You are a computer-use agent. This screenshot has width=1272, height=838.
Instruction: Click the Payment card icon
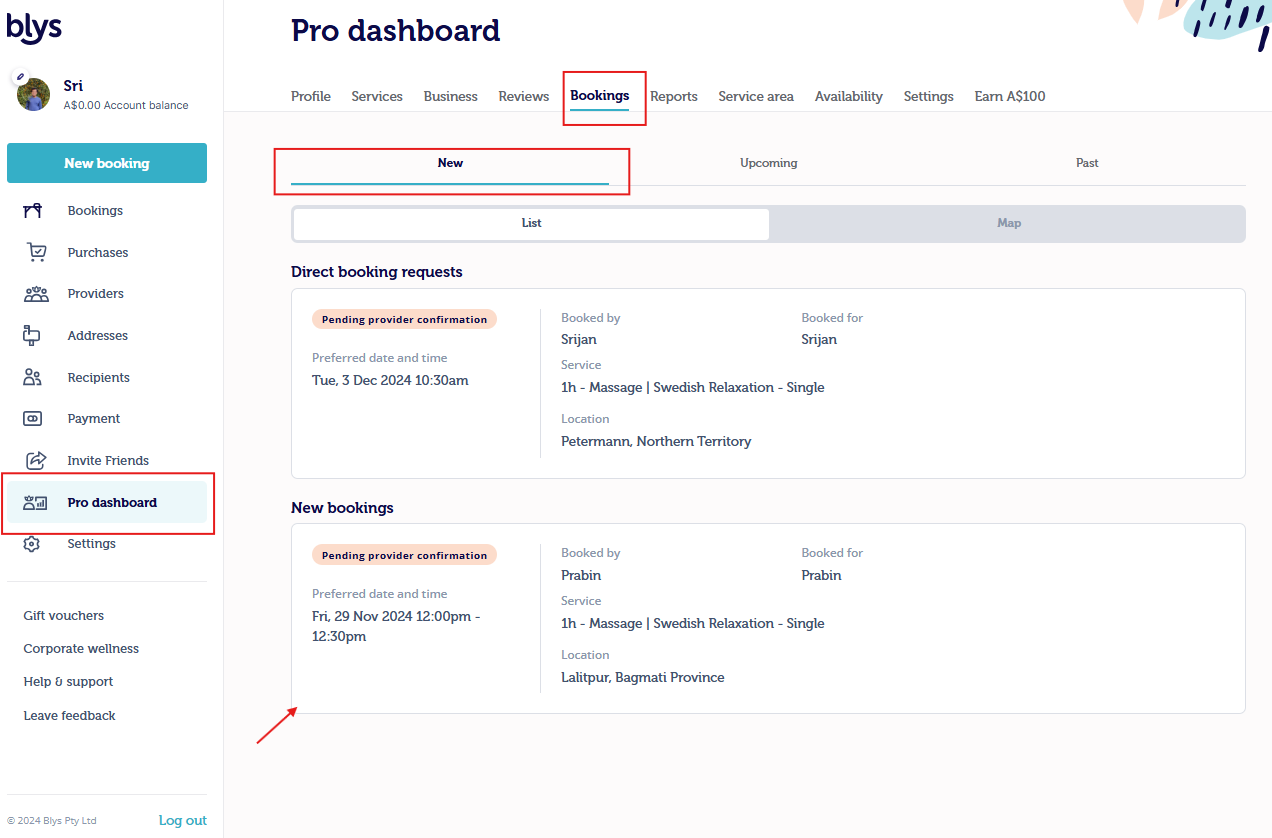coord(32,419)
